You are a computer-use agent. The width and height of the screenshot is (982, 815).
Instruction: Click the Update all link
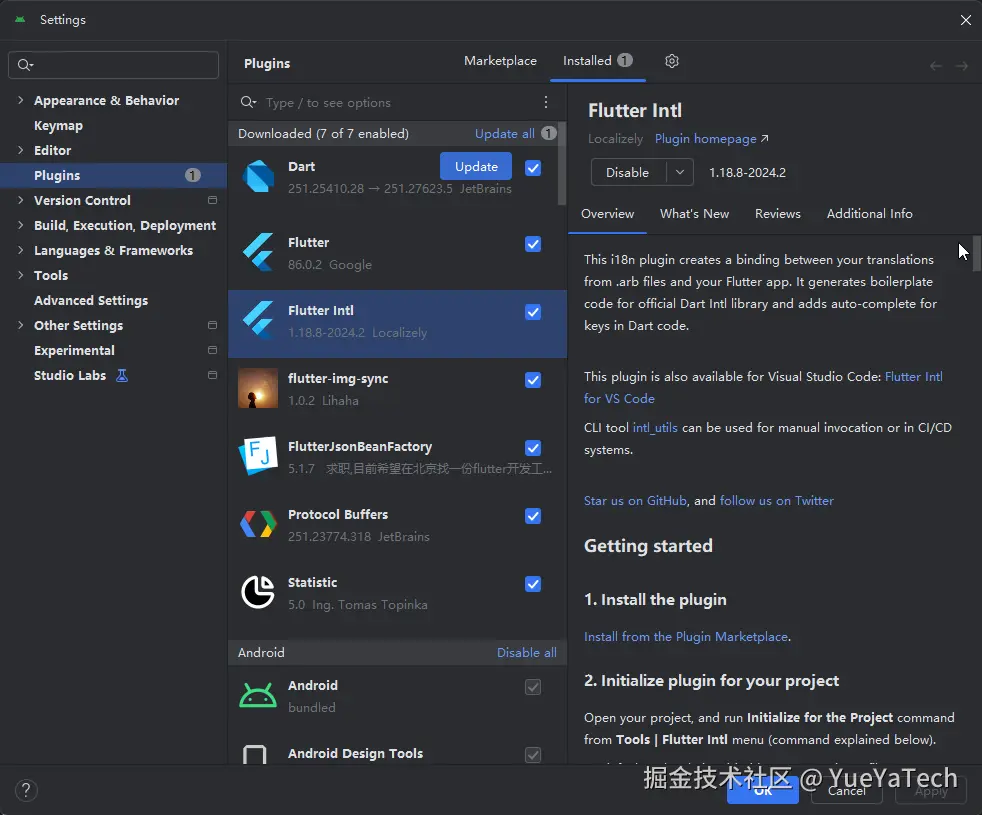505,133
